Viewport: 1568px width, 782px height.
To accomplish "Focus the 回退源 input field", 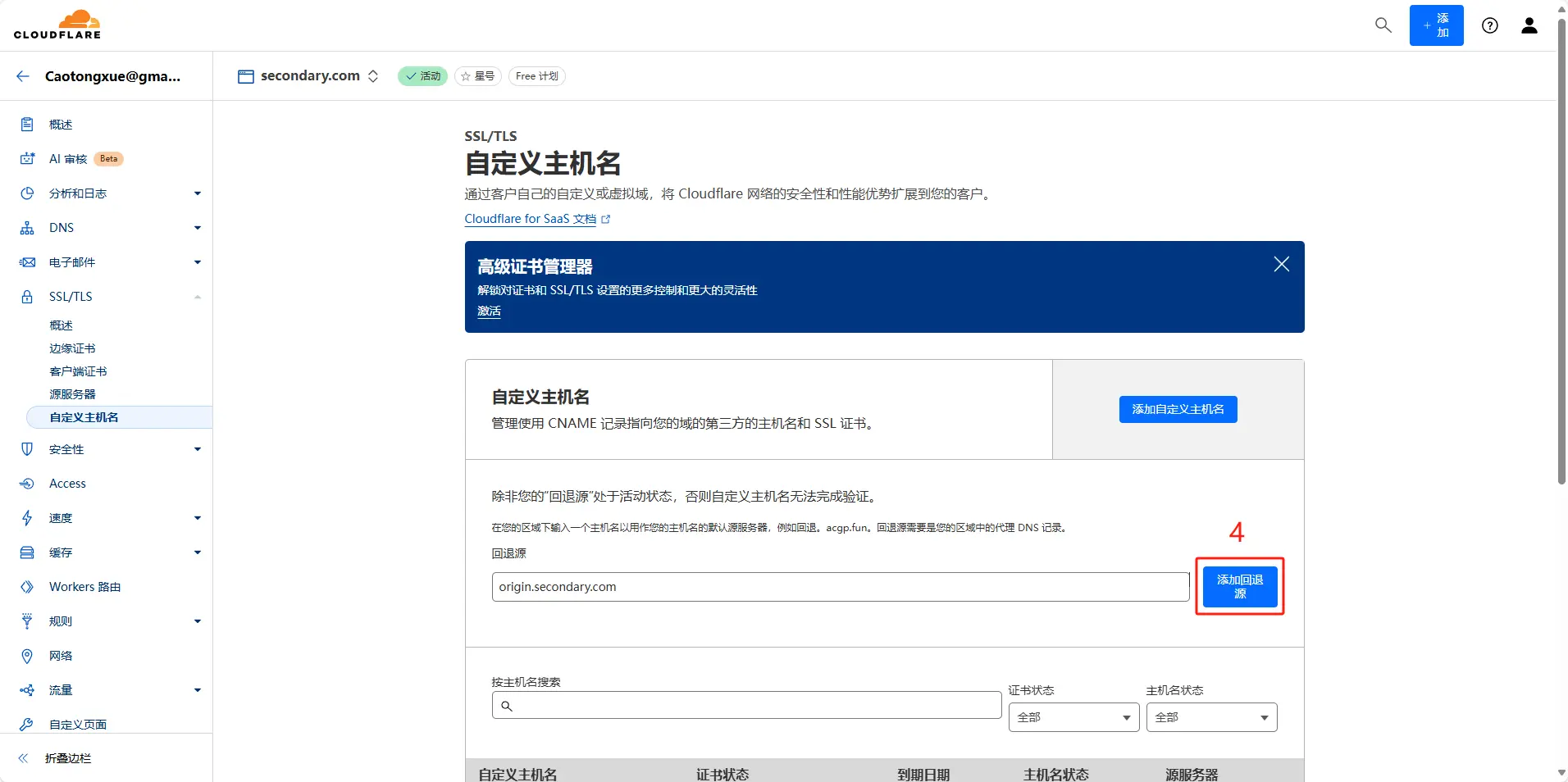I will point(841,587).
